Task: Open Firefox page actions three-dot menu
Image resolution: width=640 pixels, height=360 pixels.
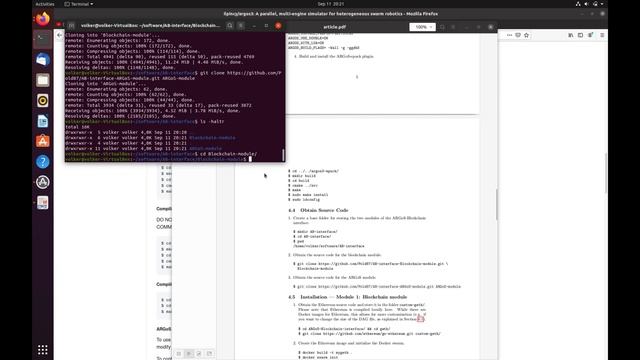Action: [x=509, y=36]
